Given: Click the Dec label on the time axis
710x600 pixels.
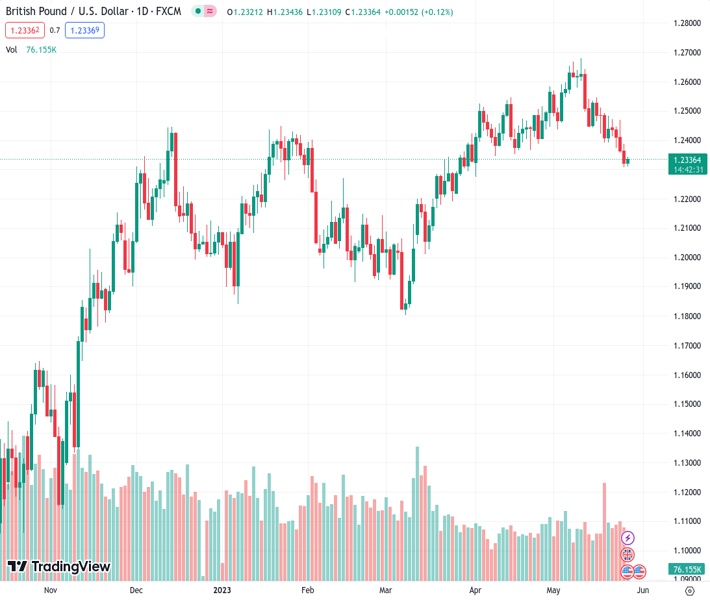Looking at the screenshot, I should pyautogui.click(x=136, y=591).
